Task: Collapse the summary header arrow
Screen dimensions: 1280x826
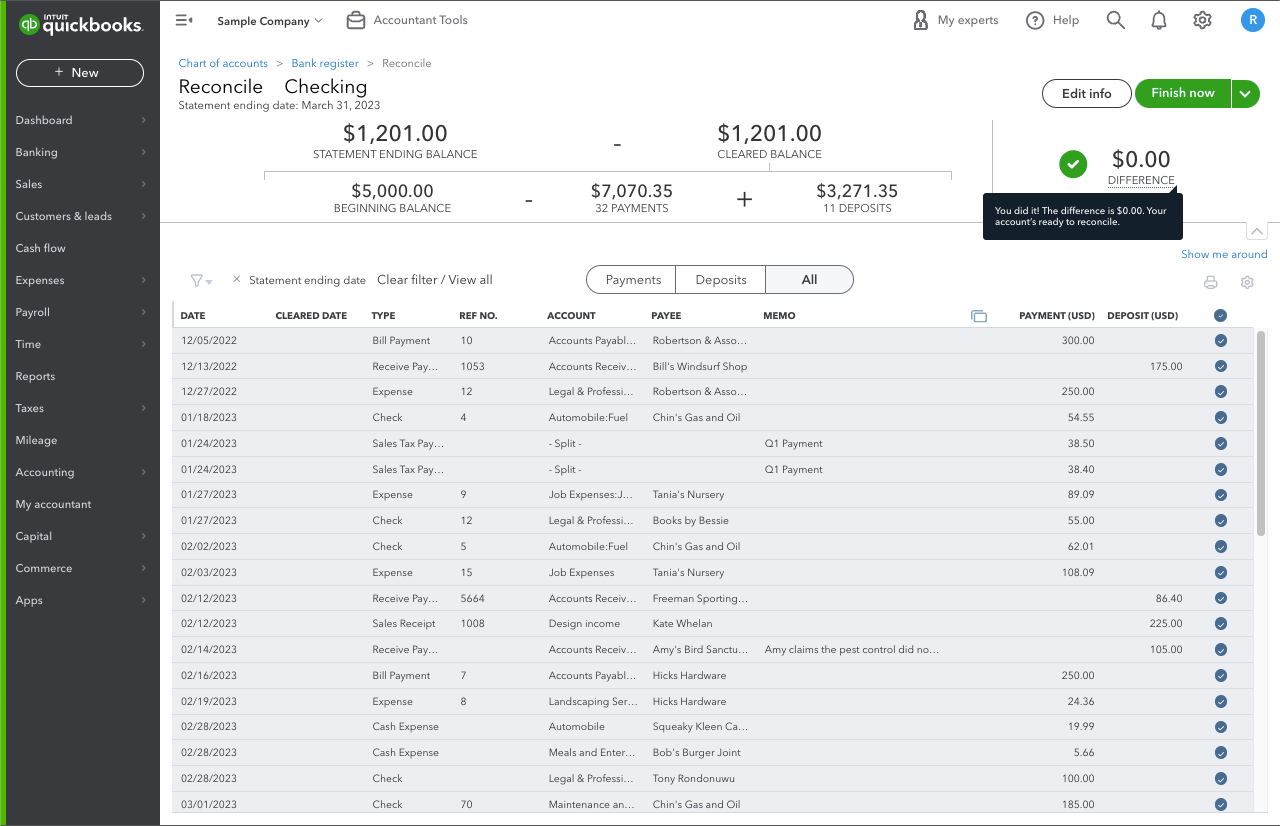Action: (1258, 233)
